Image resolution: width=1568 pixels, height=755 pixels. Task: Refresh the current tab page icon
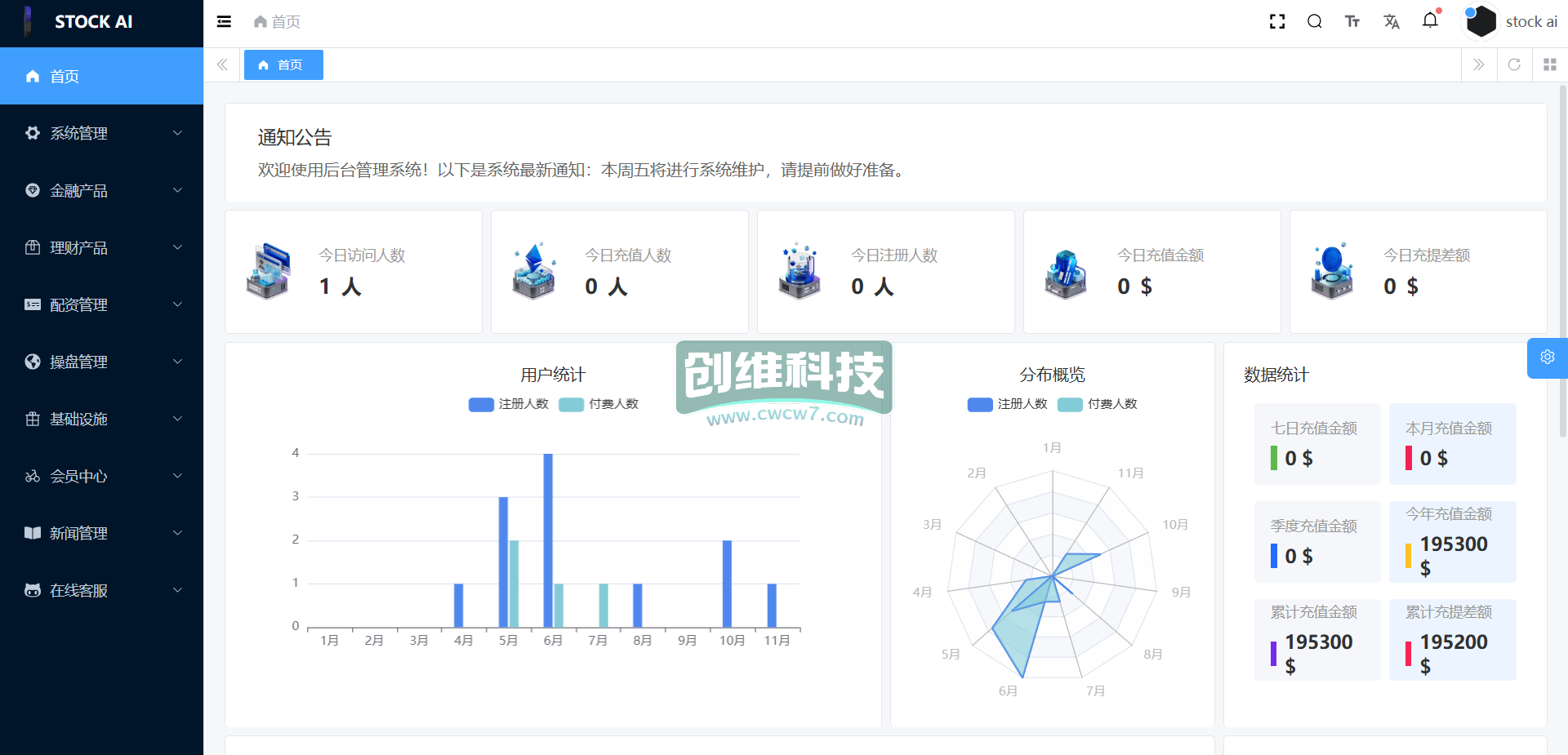(x=1514, y=64)
